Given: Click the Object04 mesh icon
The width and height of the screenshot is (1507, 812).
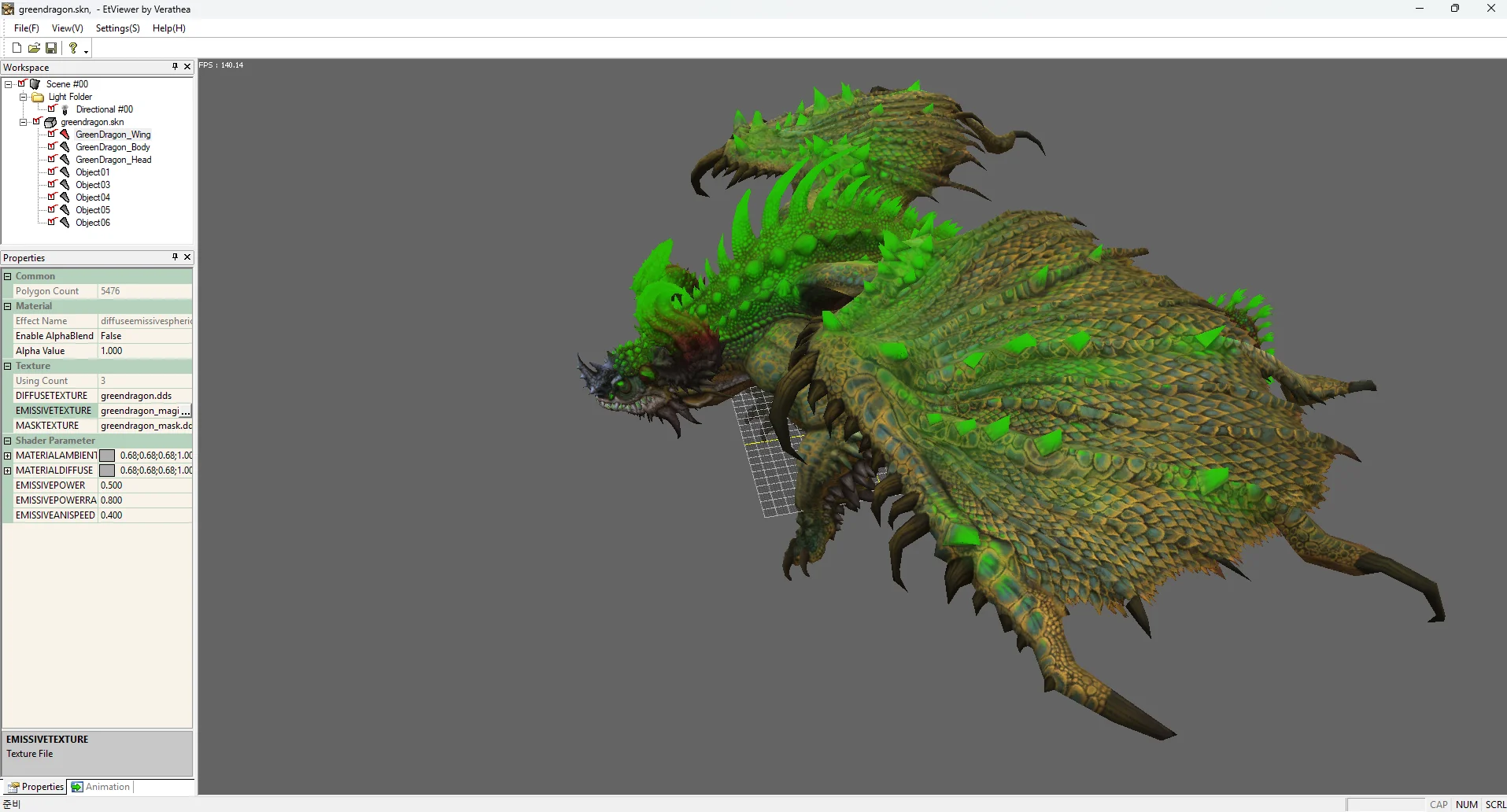Looking at the screenshot, I should tap(65, 197).
